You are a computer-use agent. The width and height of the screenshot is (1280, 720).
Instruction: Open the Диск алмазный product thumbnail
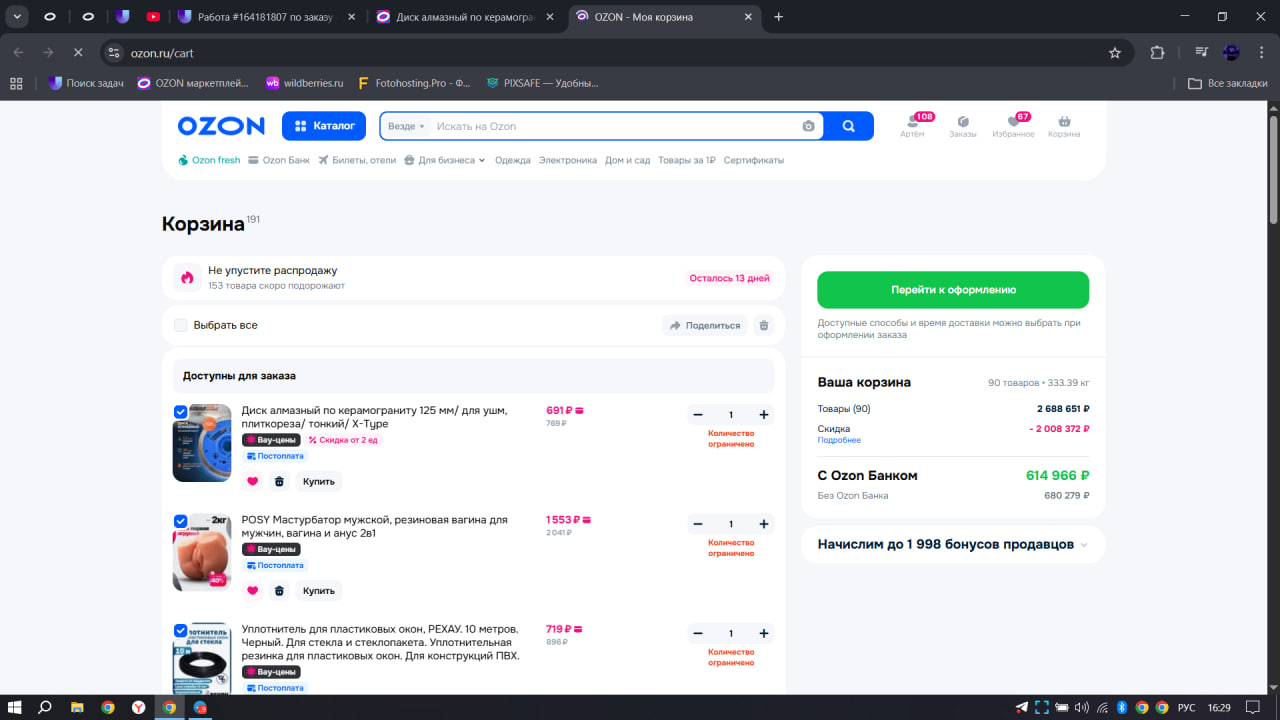click(x=202, y=443)
